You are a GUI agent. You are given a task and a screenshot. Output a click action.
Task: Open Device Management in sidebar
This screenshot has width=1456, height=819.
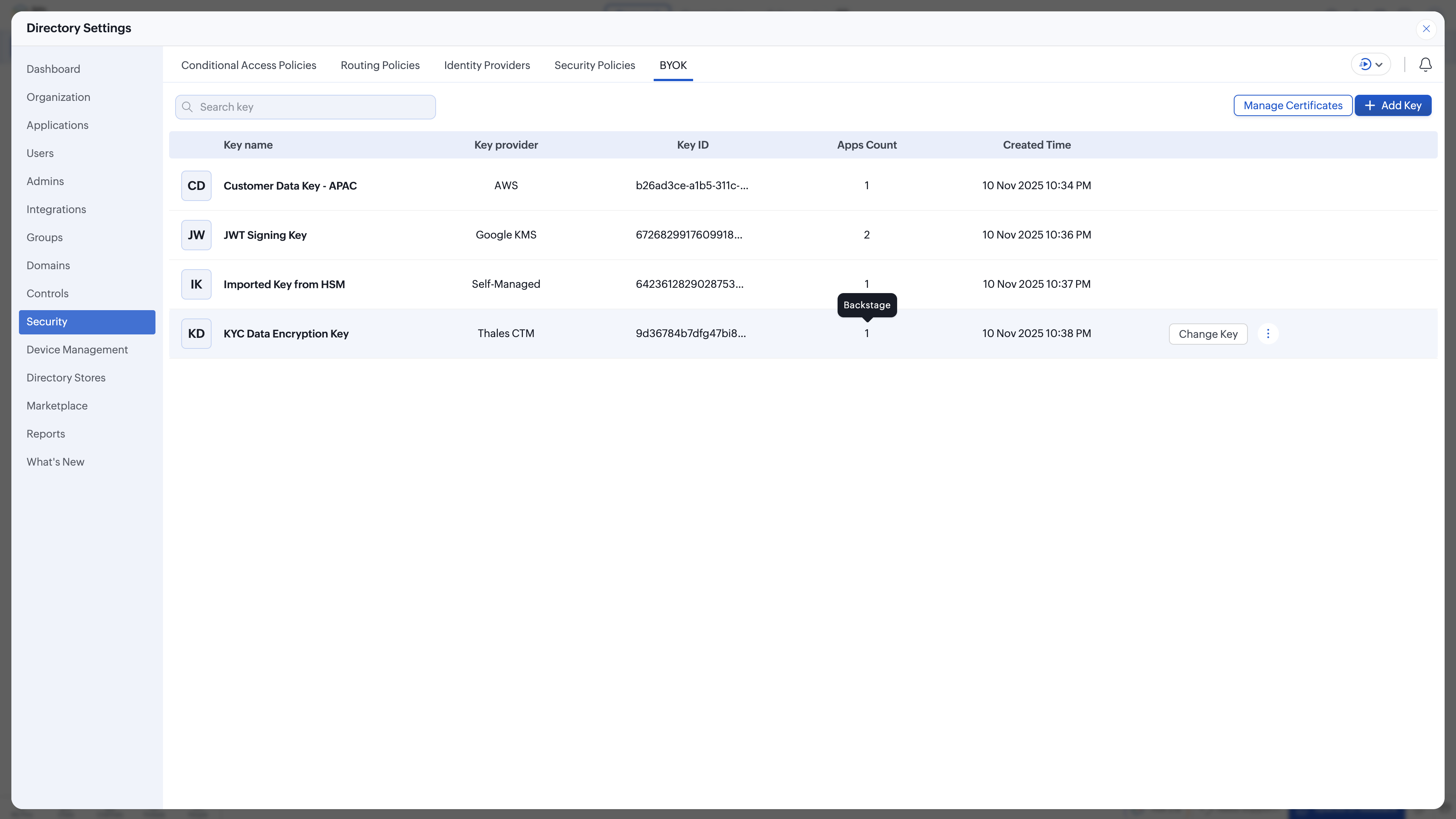77,349
